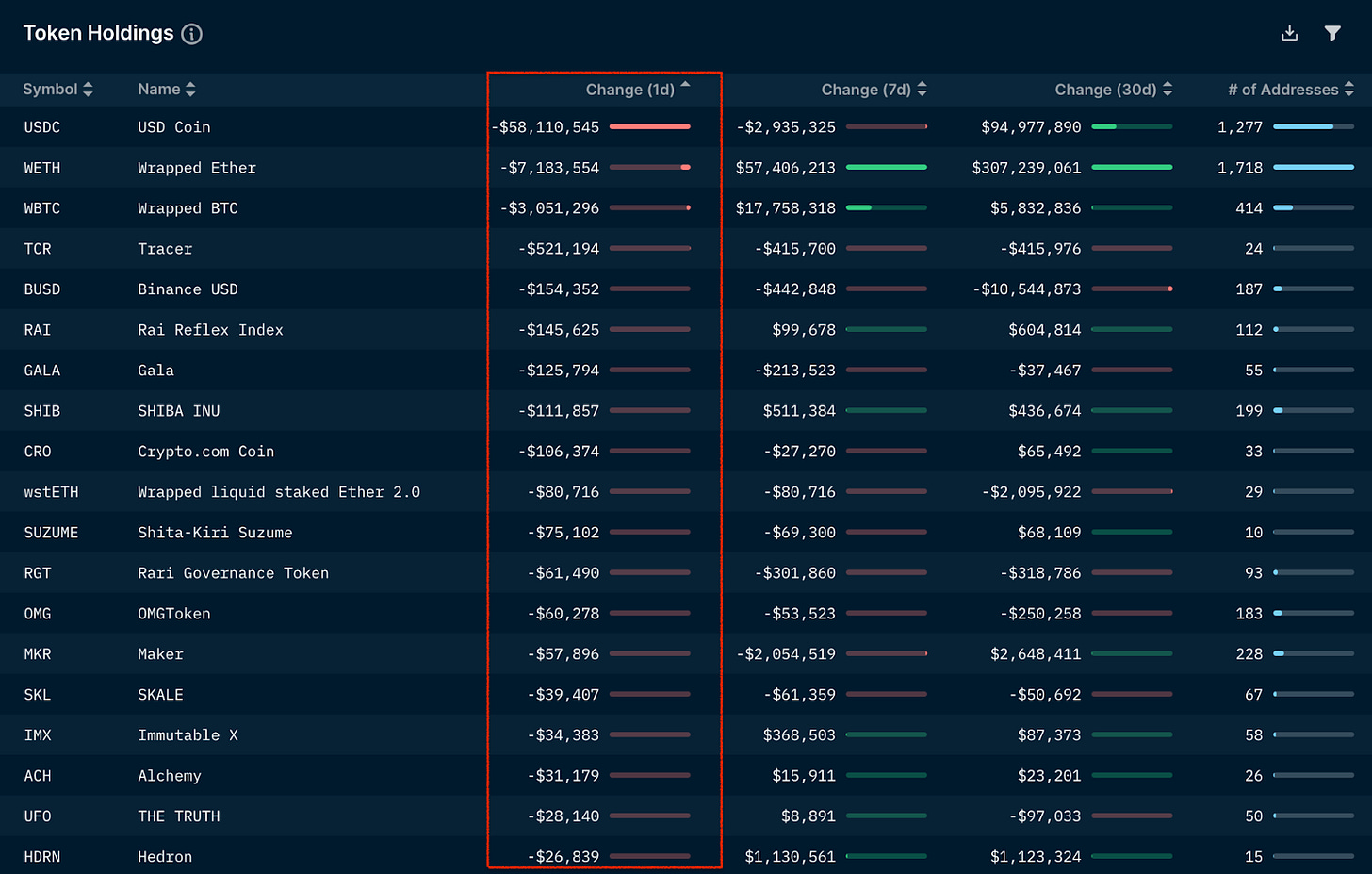This screenshot has width=1372, height=874.
Task: Click the -$2,054,519 value
Action: (x=785, y=654)
